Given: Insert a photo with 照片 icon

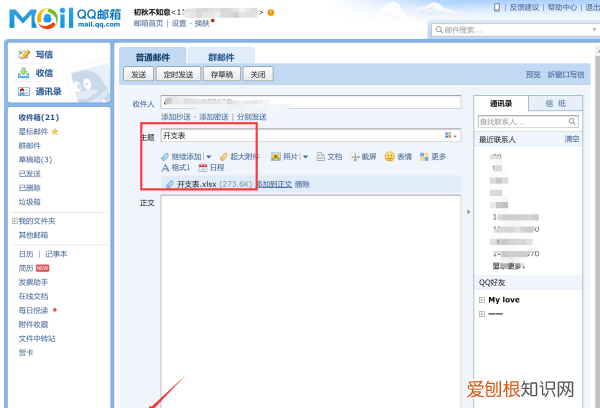Looking at the screenshot, I should 276,156.
